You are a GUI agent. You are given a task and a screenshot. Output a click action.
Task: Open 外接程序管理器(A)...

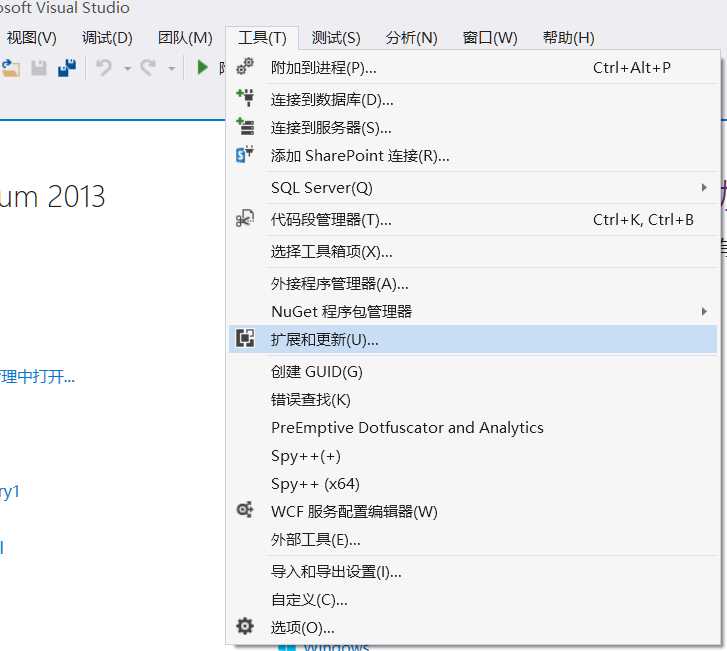(473, 283)
